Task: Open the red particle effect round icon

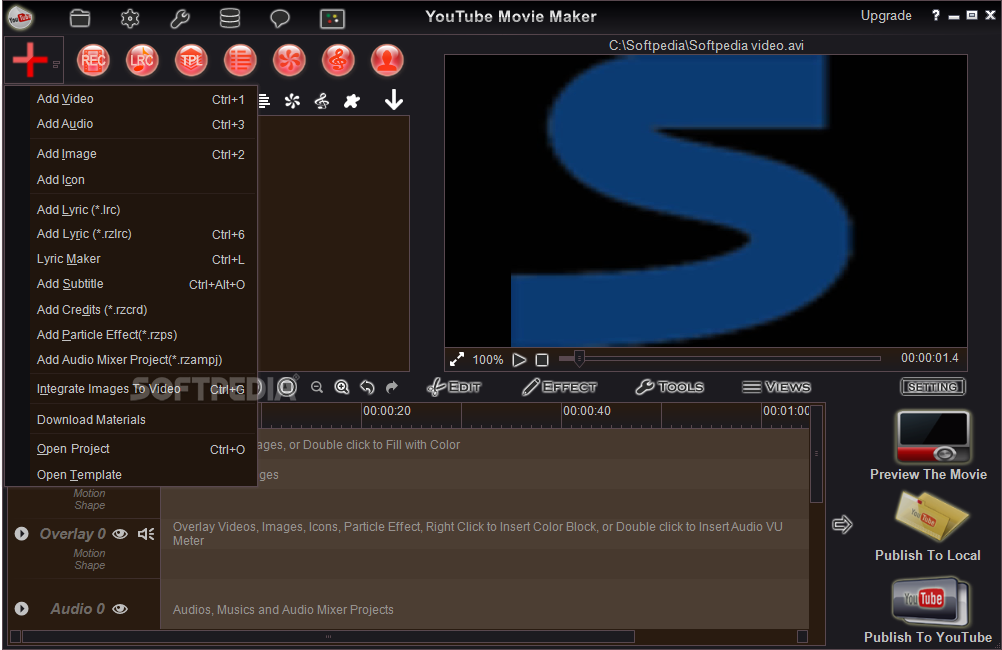Action: tap(289, 61)
